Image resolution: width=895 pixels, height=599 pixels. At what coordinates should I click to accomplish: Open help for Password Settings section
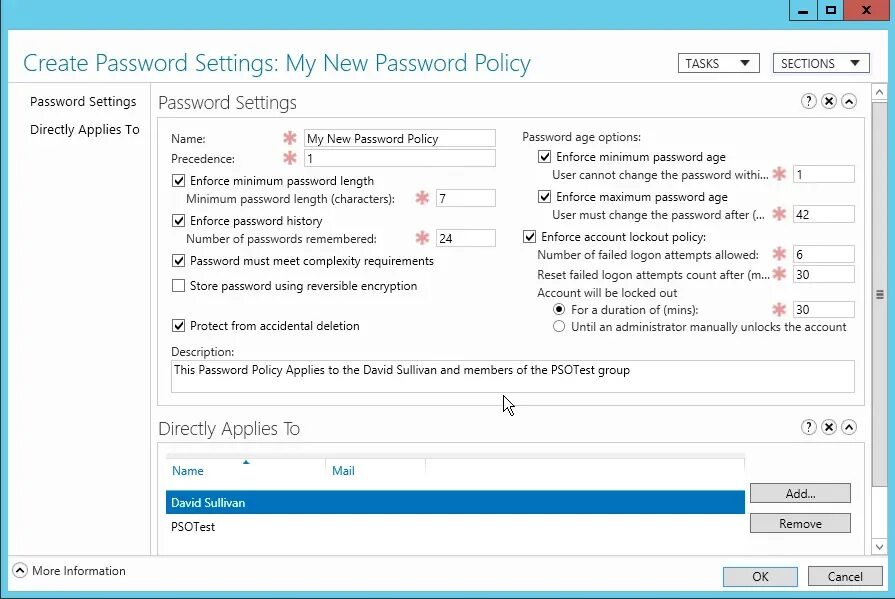[x=809, y=101]
